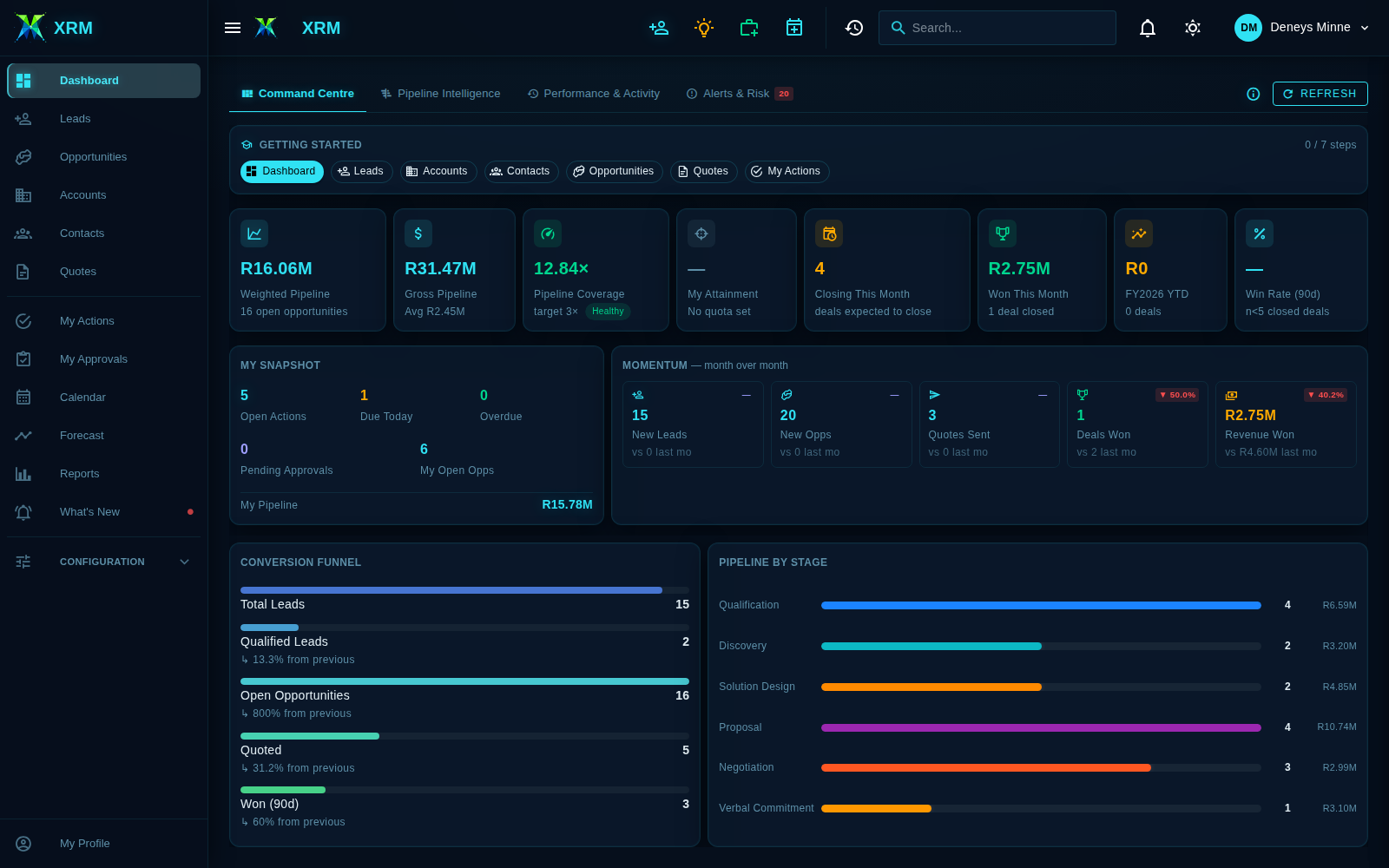
Task: Open the Revenue Won momentum card
Action: (1286, 424)
